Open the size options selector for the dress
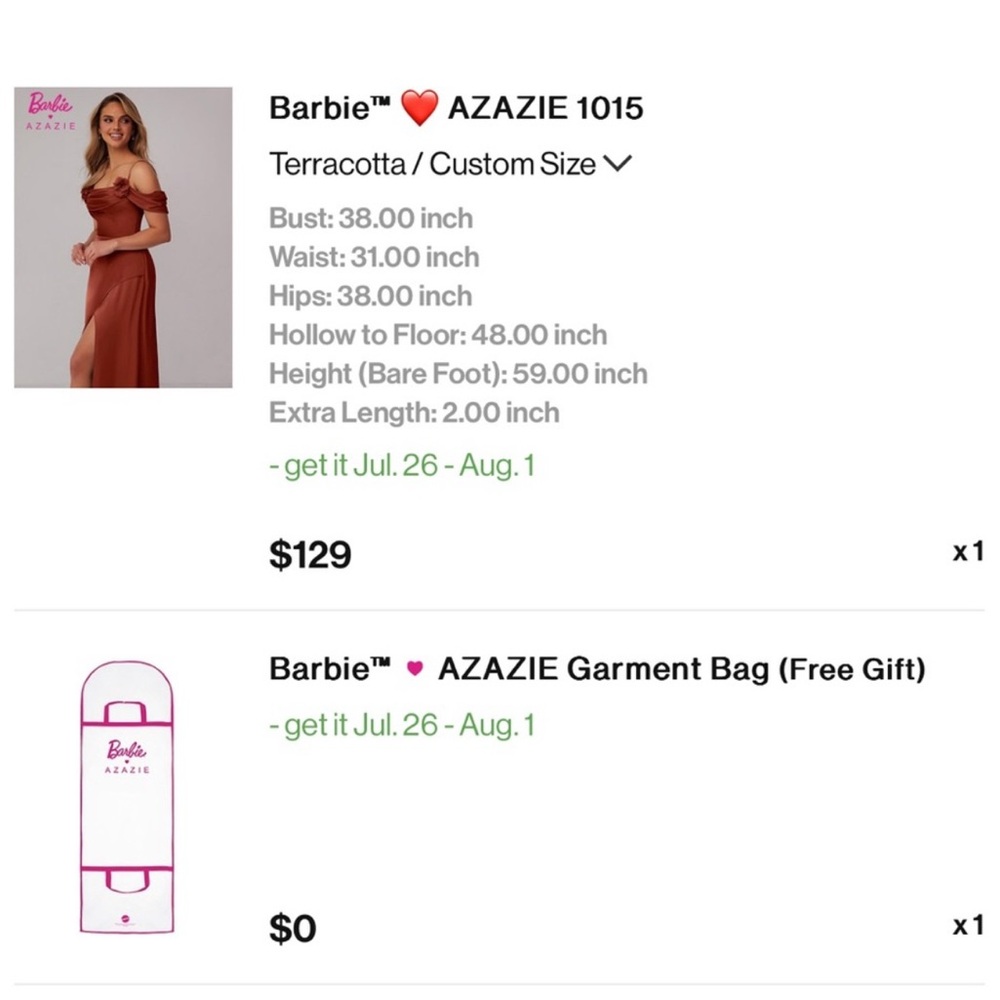Image resolution: width=1000 pixels, height=1000 pixels. pyautogui.click(x=445, y=164)
